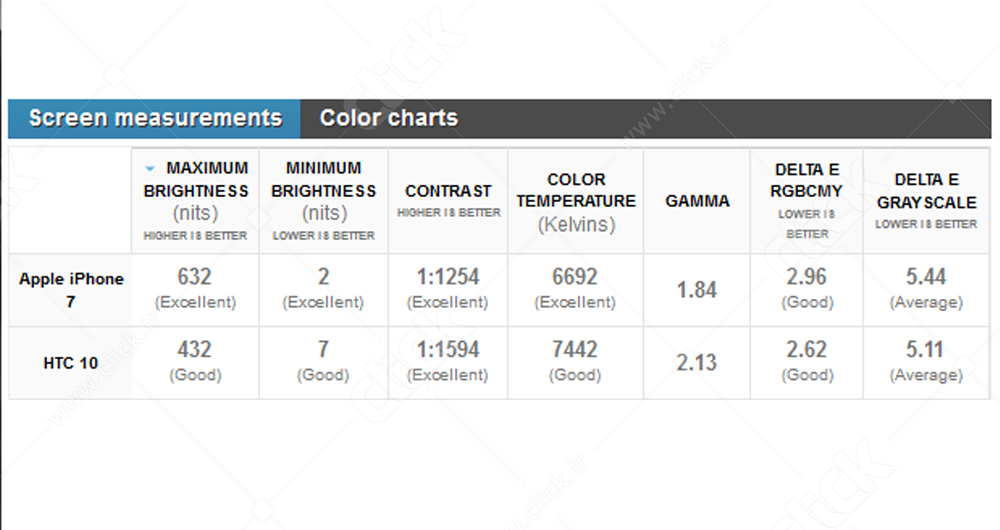
Task: Sort by Delta E RGBCMY header
Action: point(807,190)
